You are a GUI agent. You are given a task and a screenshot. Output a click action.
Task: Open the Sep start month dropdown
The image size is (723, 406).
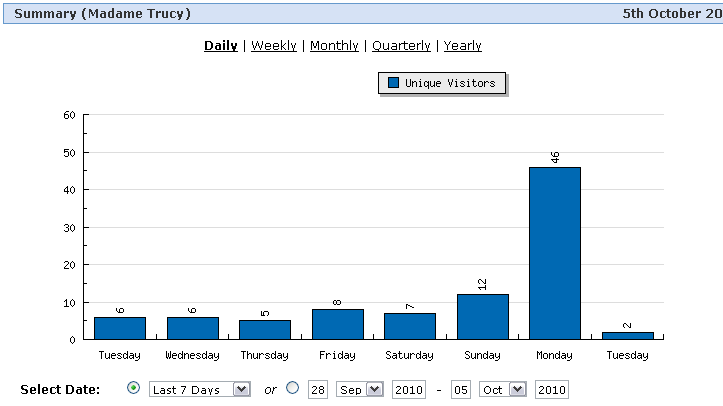pos(360,389)
